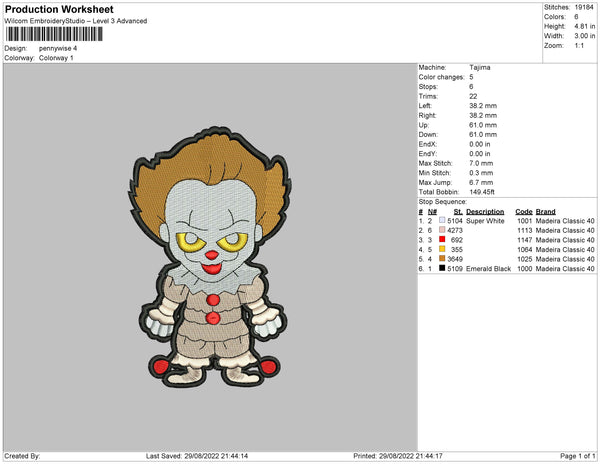Click thread code 1064
Viewport: 600px width, 464px height.
coord(525,249)
